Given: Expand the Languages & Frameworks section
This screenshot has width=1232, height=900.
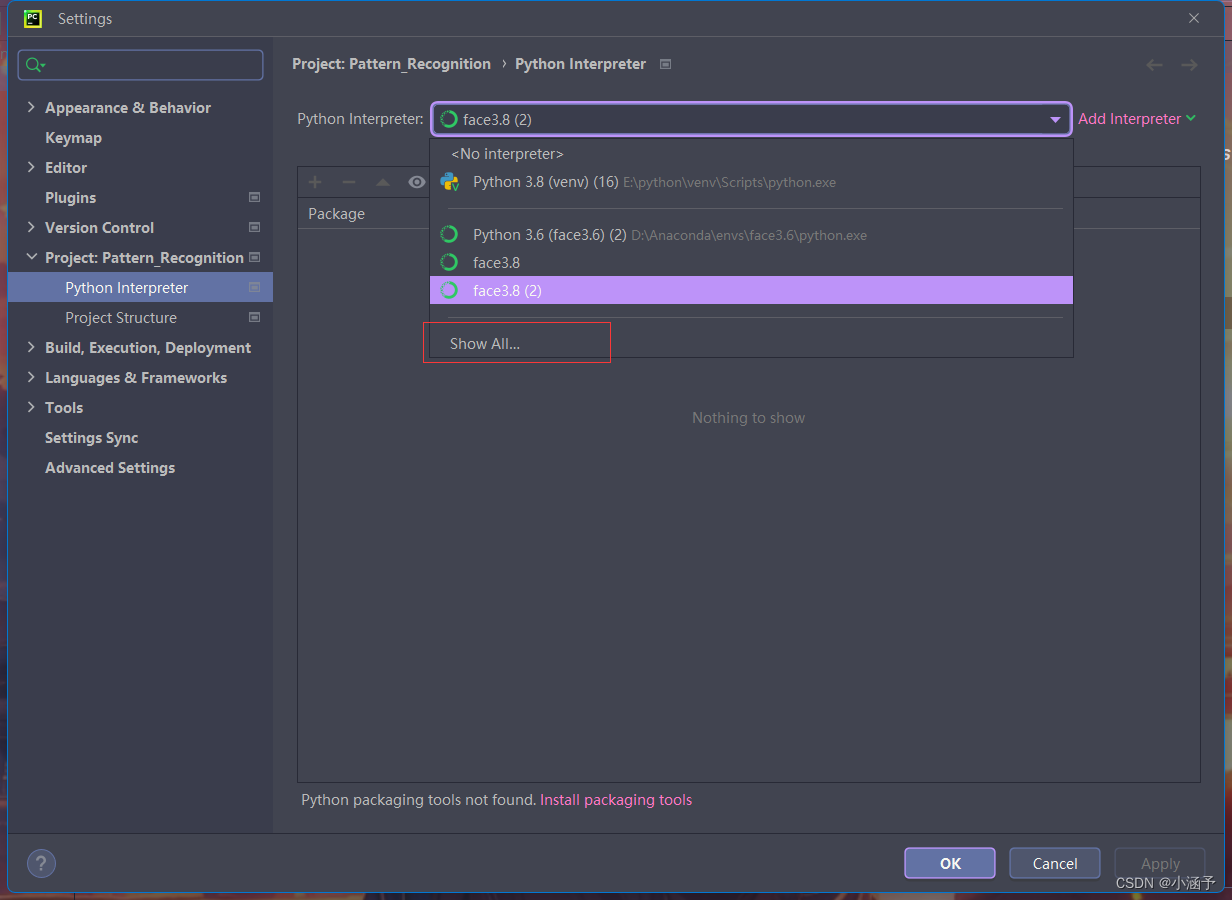Looking at the screenshot, I should 135,377.
